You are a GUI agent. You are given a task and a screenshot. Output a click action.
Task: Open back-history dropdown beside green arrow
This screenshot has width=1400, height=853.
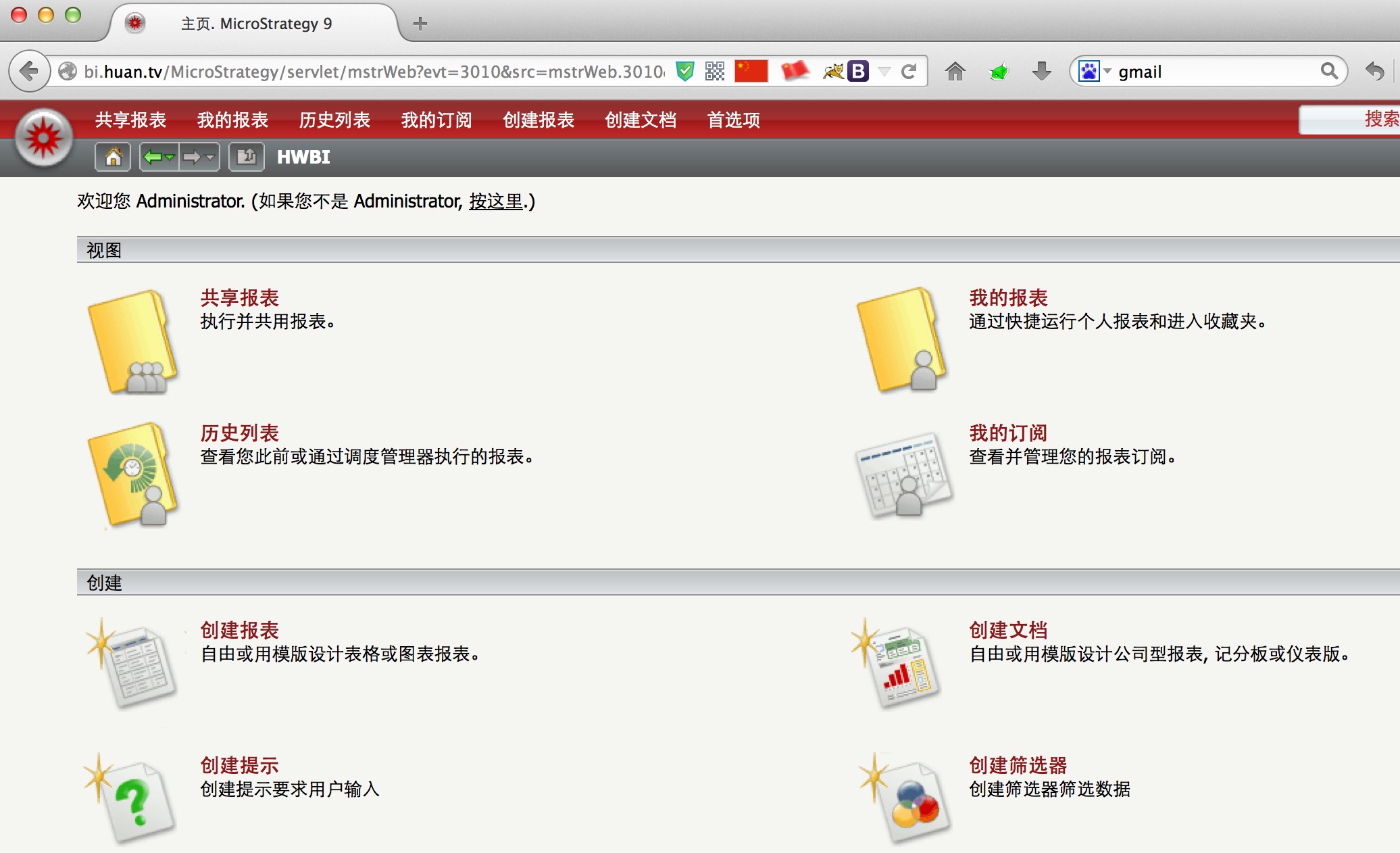[170, 157]
